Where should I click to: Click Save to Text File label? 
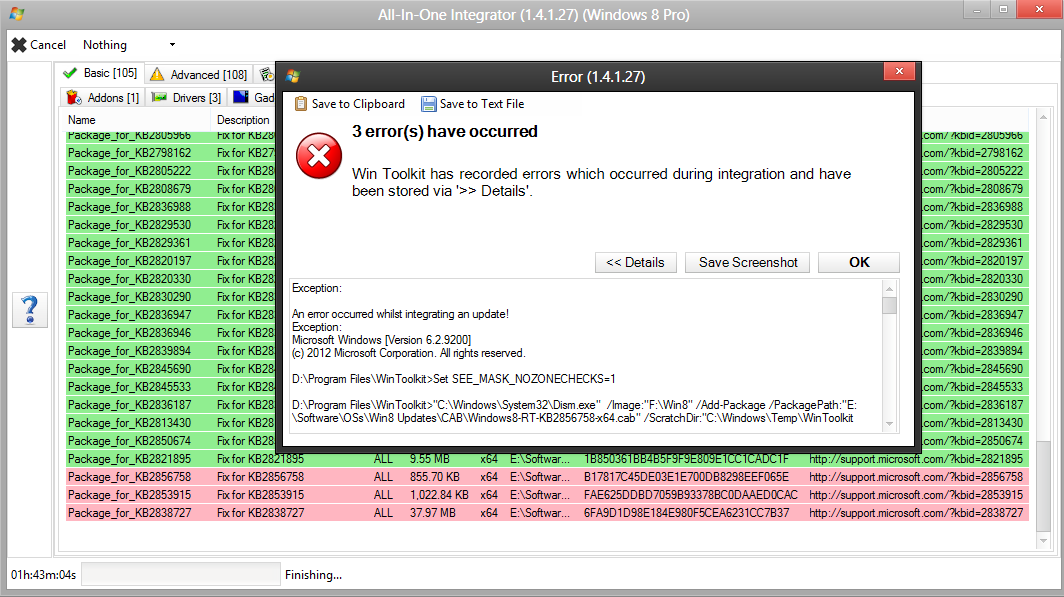tap(482, 104)
